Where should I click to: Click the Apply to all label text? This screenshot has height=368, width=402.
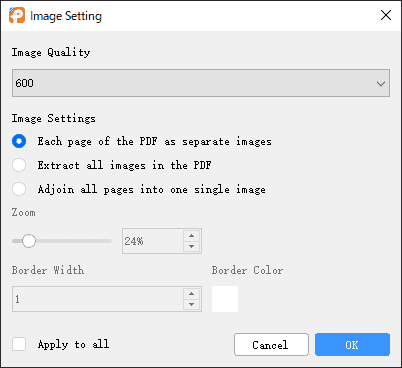(x=73, y=344)
